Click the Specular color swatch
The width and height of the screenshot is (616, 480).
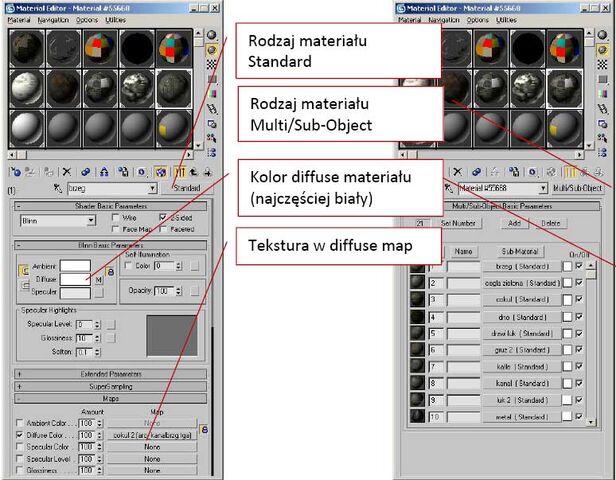coord(75,293)
